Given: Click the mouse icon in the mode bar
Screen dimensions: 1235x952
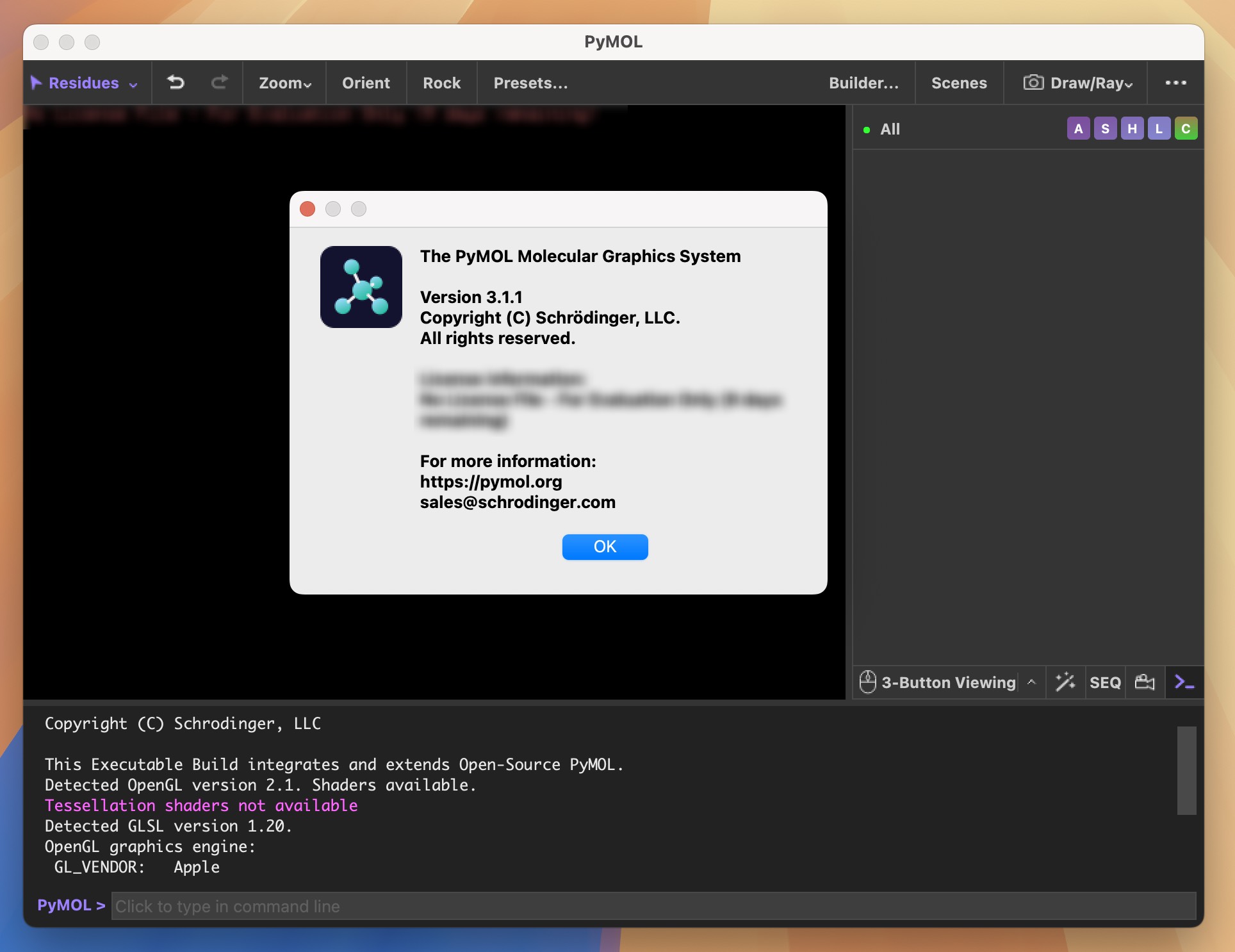Looking at the screenshot, I should pyautogui.click(x=867, y=682).
